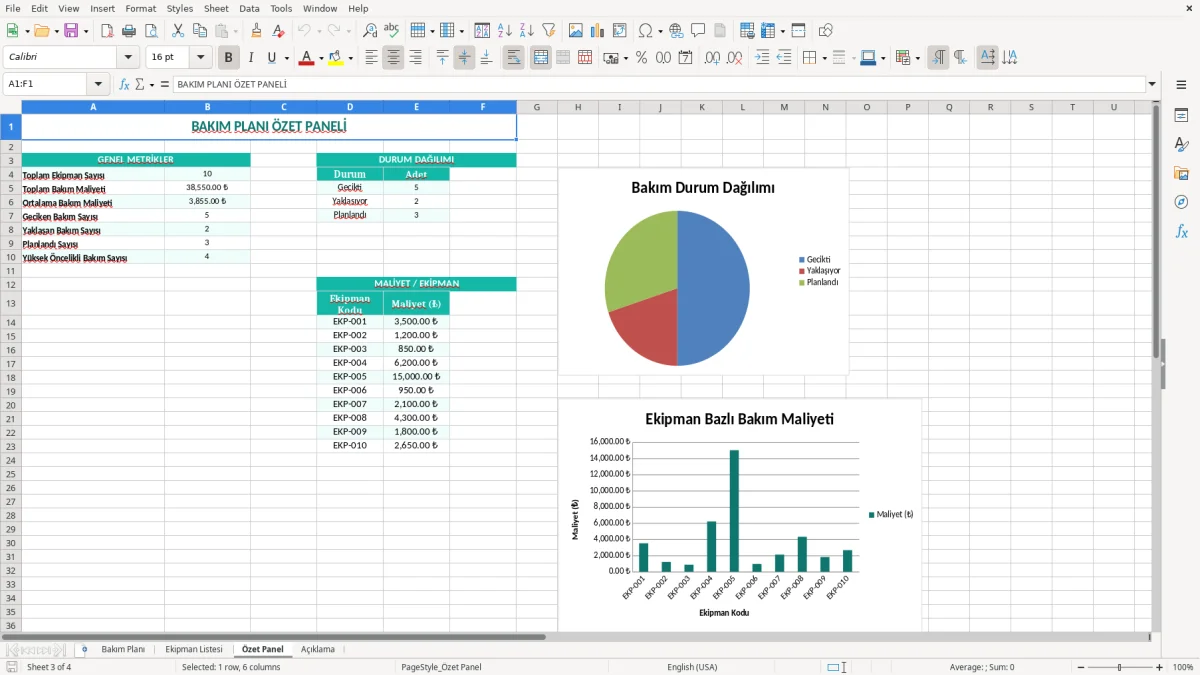Toggle Bold formatting
The width and height of the screenshot is (1200, 675).
point(229,58)
